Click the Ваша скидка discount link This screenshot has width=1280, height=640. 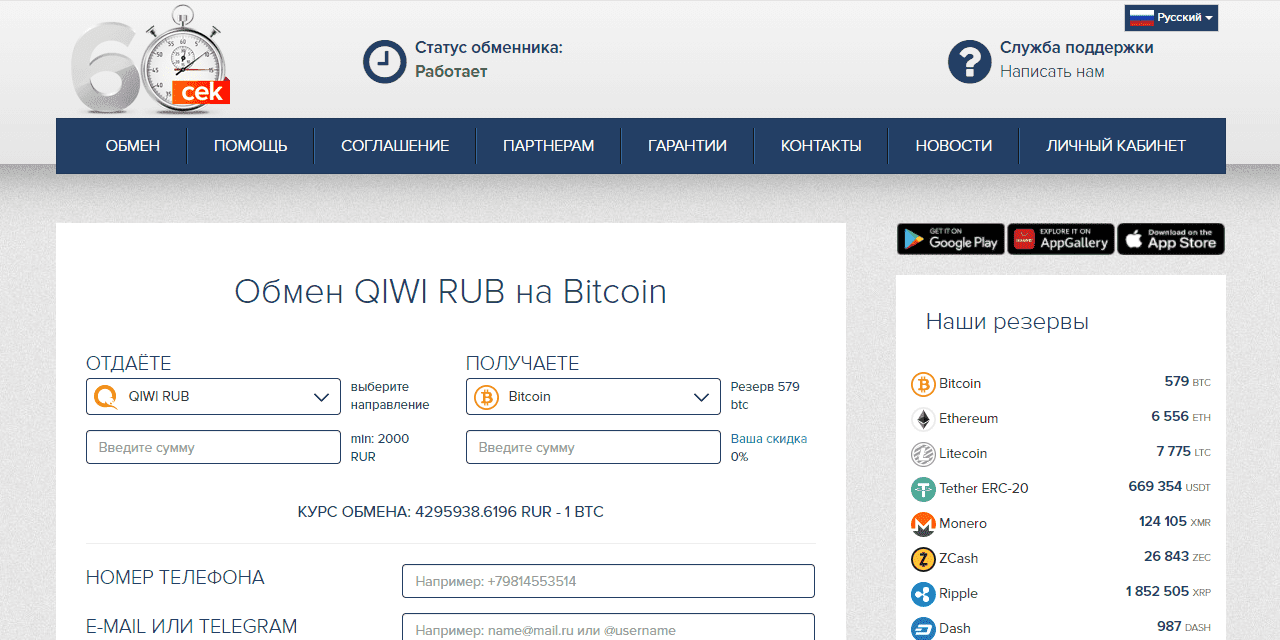pos(768,439)
